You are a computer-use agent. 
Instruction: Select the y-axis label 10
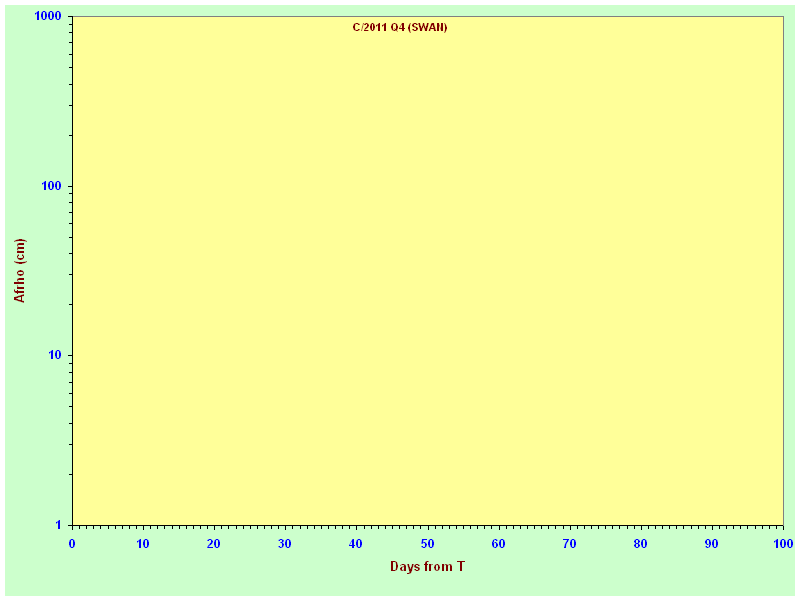(x=55, y=355)
